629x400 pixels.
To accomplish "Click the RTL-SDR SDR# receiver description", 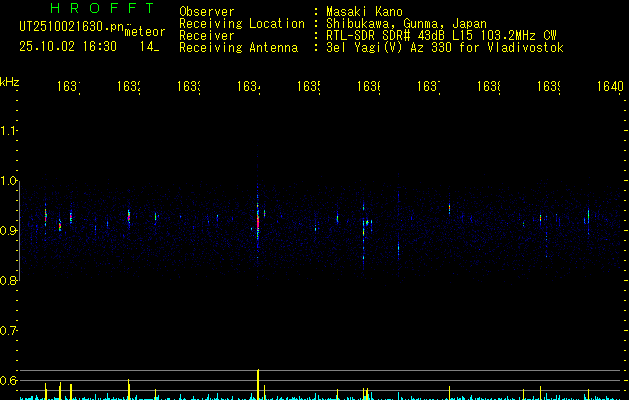I will [x=441, y=36].
